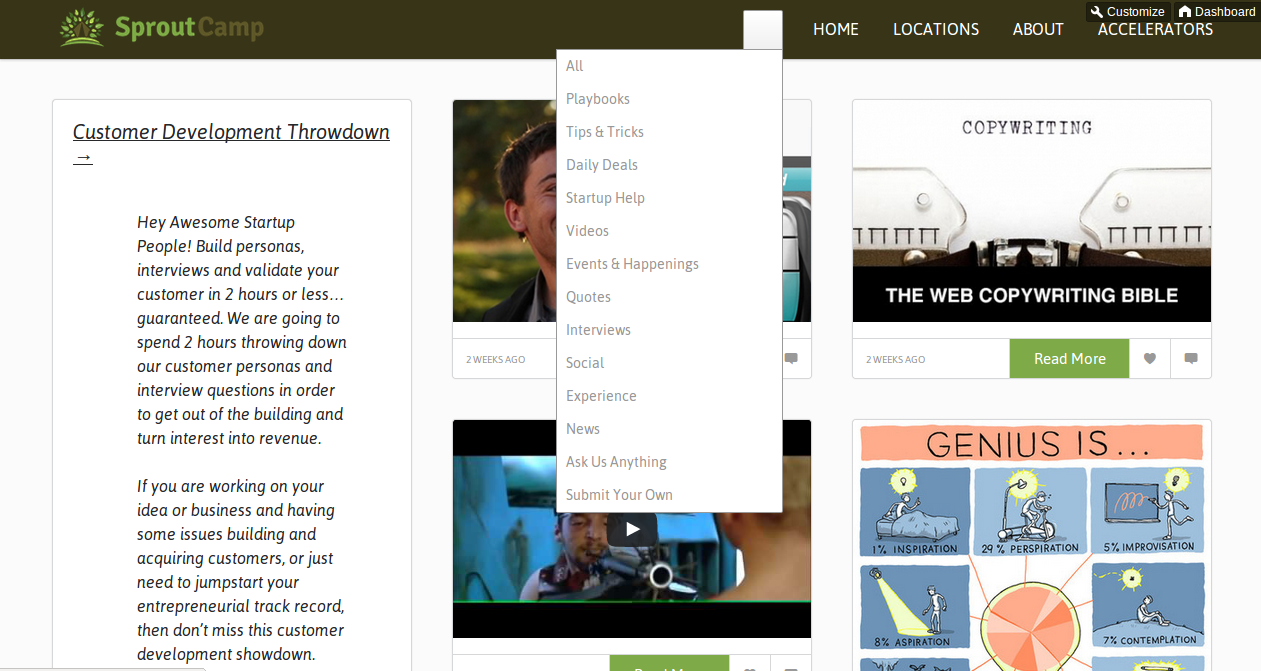Choose Startup Help category
The width and height of the screenshot is (1261, 671).
669,198
